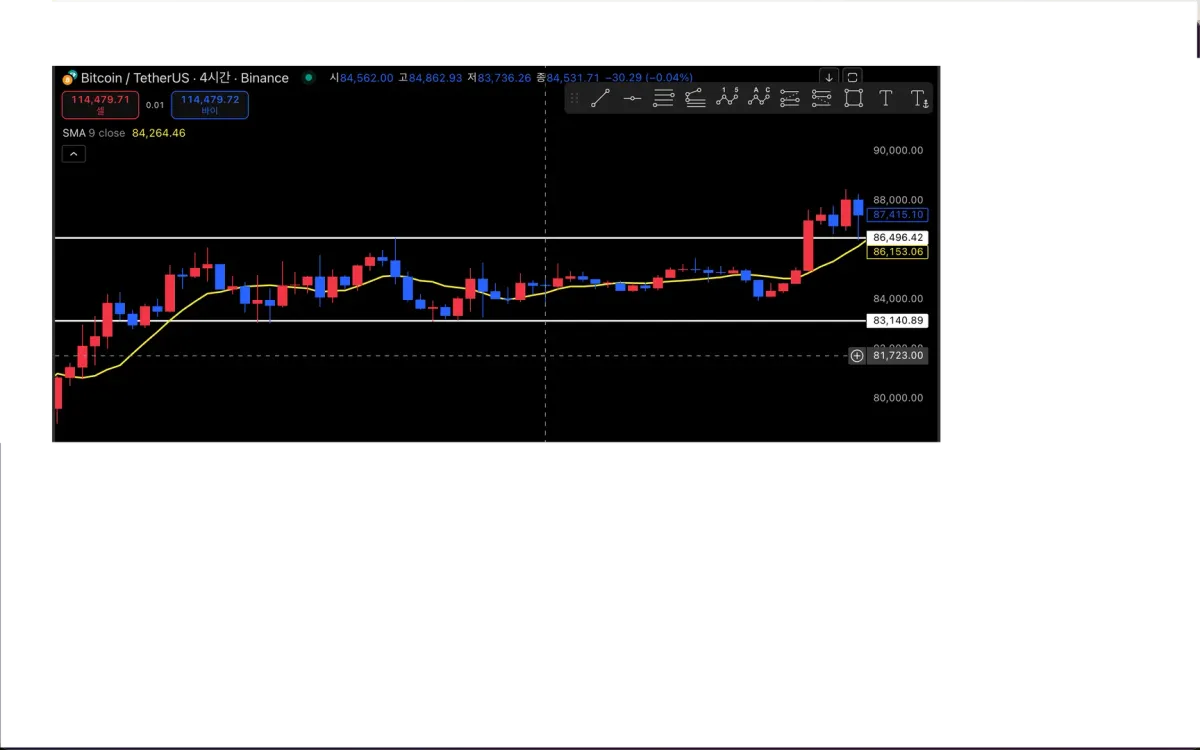Click the 86,496.42 horizontal line price label
This screenshot has width=1200, height=750.
pyautogui.click(x=898, y=238)
